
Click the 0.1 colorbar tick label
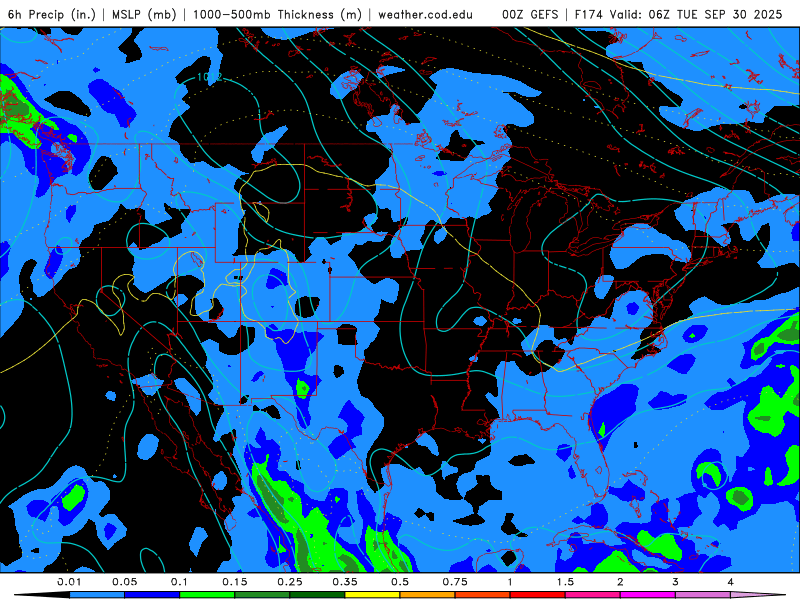pyautogui.click(x=179, y=582)
